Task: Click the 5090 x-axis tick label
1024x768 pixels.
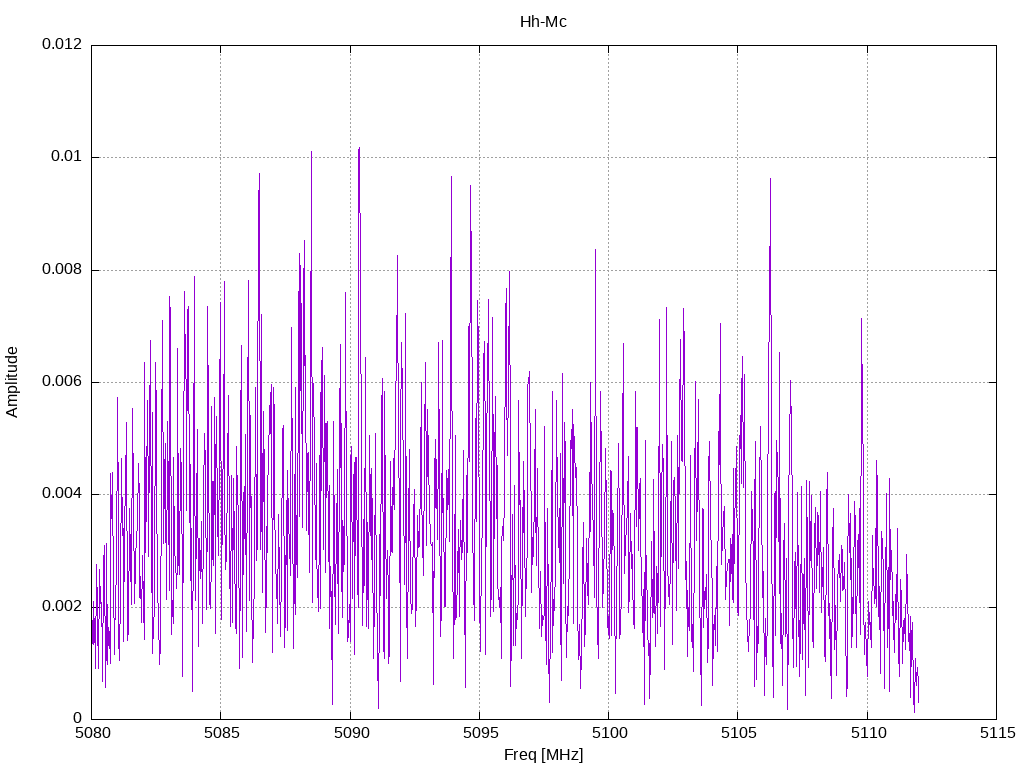Action: (351, 733)
